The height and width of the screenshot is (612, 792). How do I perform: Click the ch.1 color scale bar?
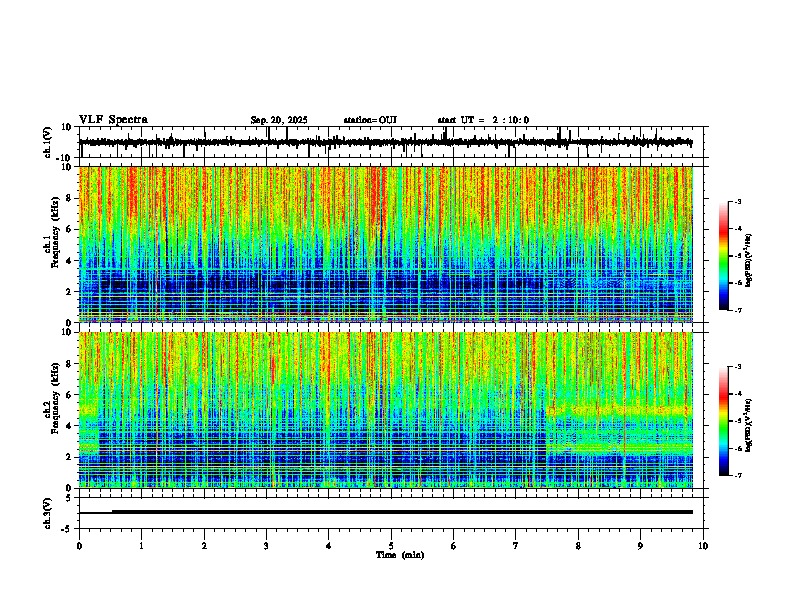(x=724, y=256)
